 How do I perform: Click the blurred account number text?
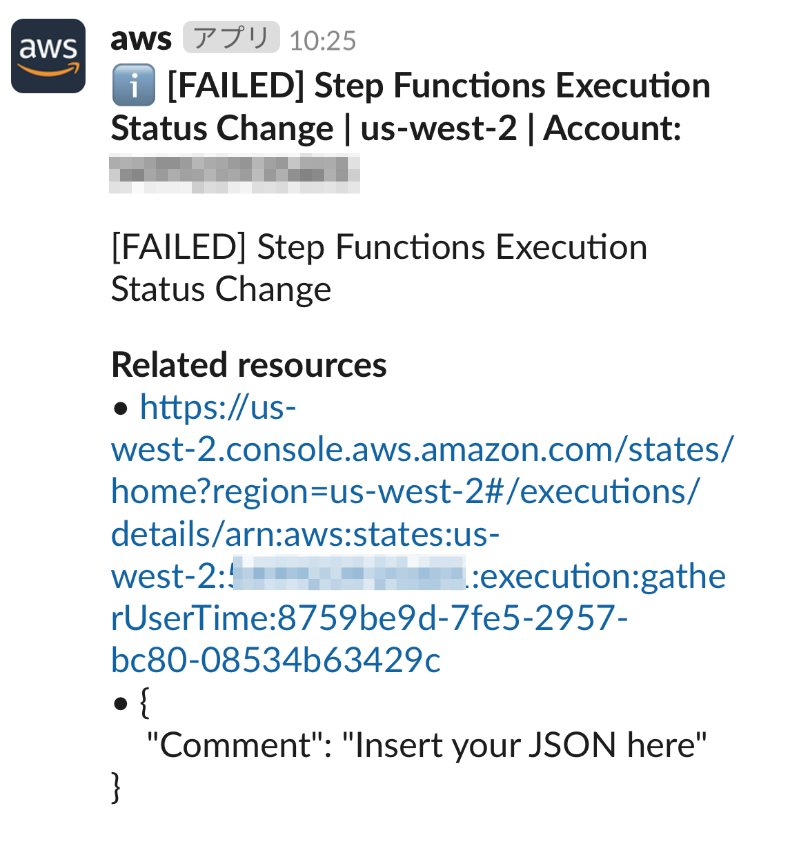234,173
